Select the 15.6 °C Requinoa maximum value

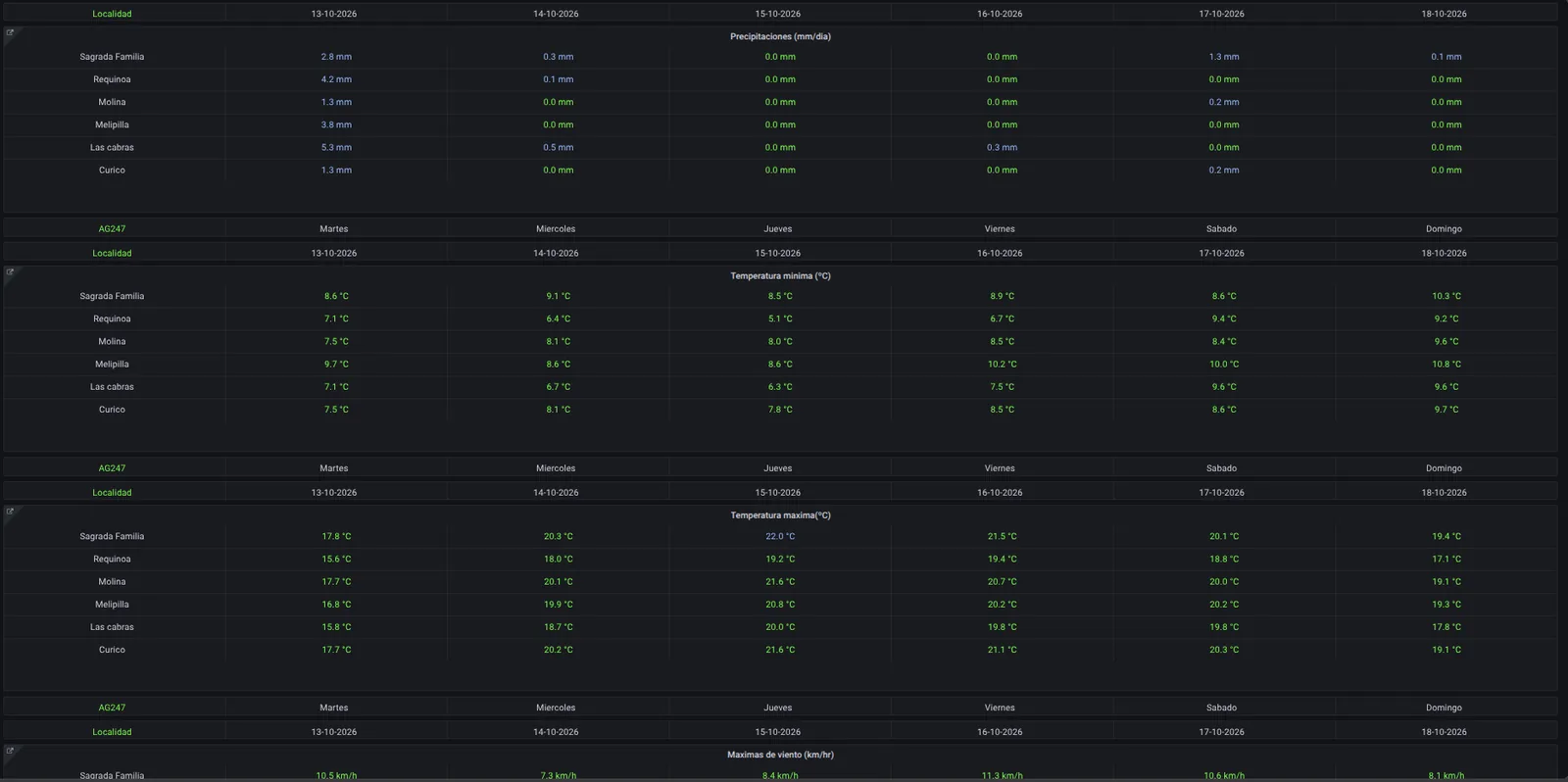point(336,560)
